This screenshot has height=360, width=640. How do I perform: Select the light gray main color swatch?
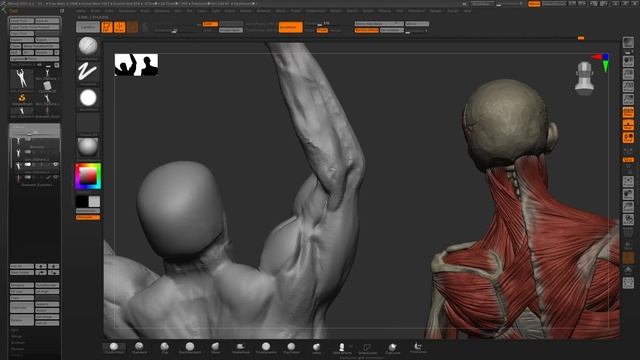click(94, 201)
